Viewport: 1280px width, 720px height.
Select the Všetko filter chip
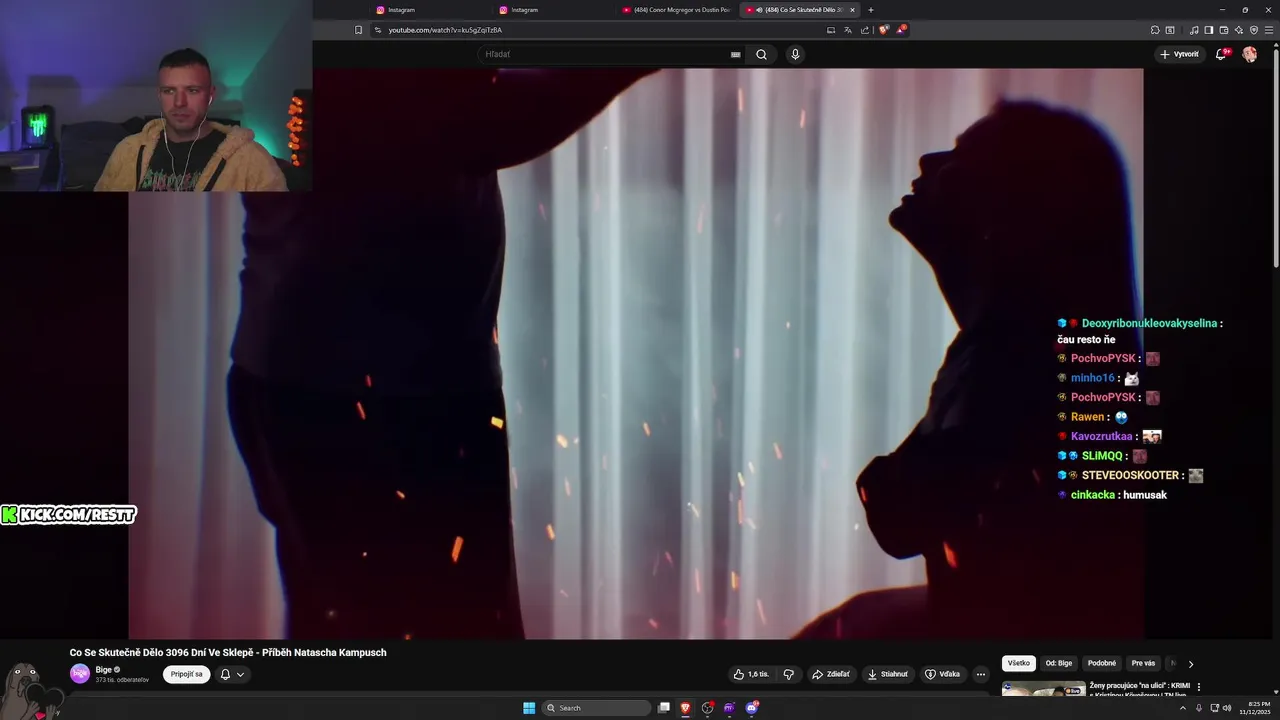pos(1019,663)
